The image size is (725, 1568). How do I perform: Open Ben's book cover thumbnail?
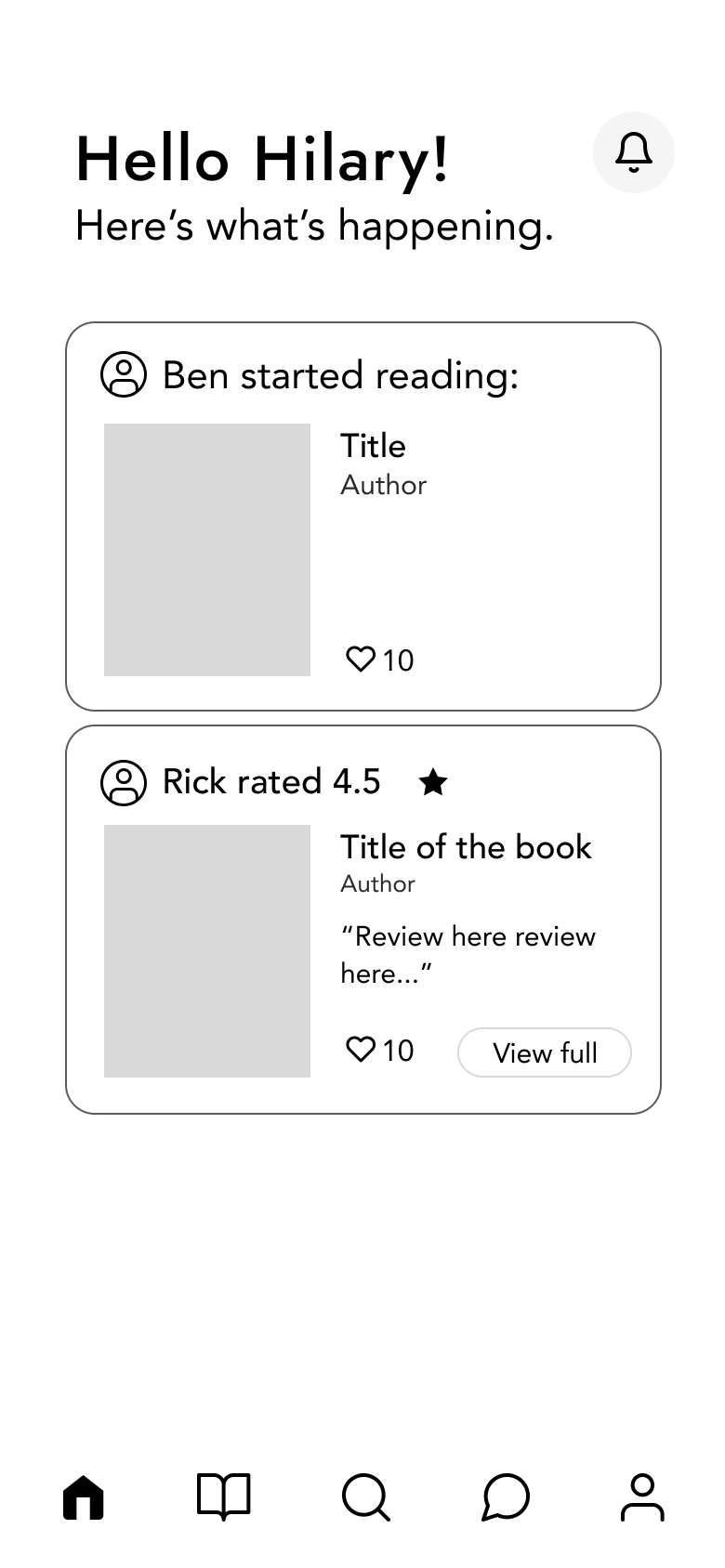coord(207,550)
